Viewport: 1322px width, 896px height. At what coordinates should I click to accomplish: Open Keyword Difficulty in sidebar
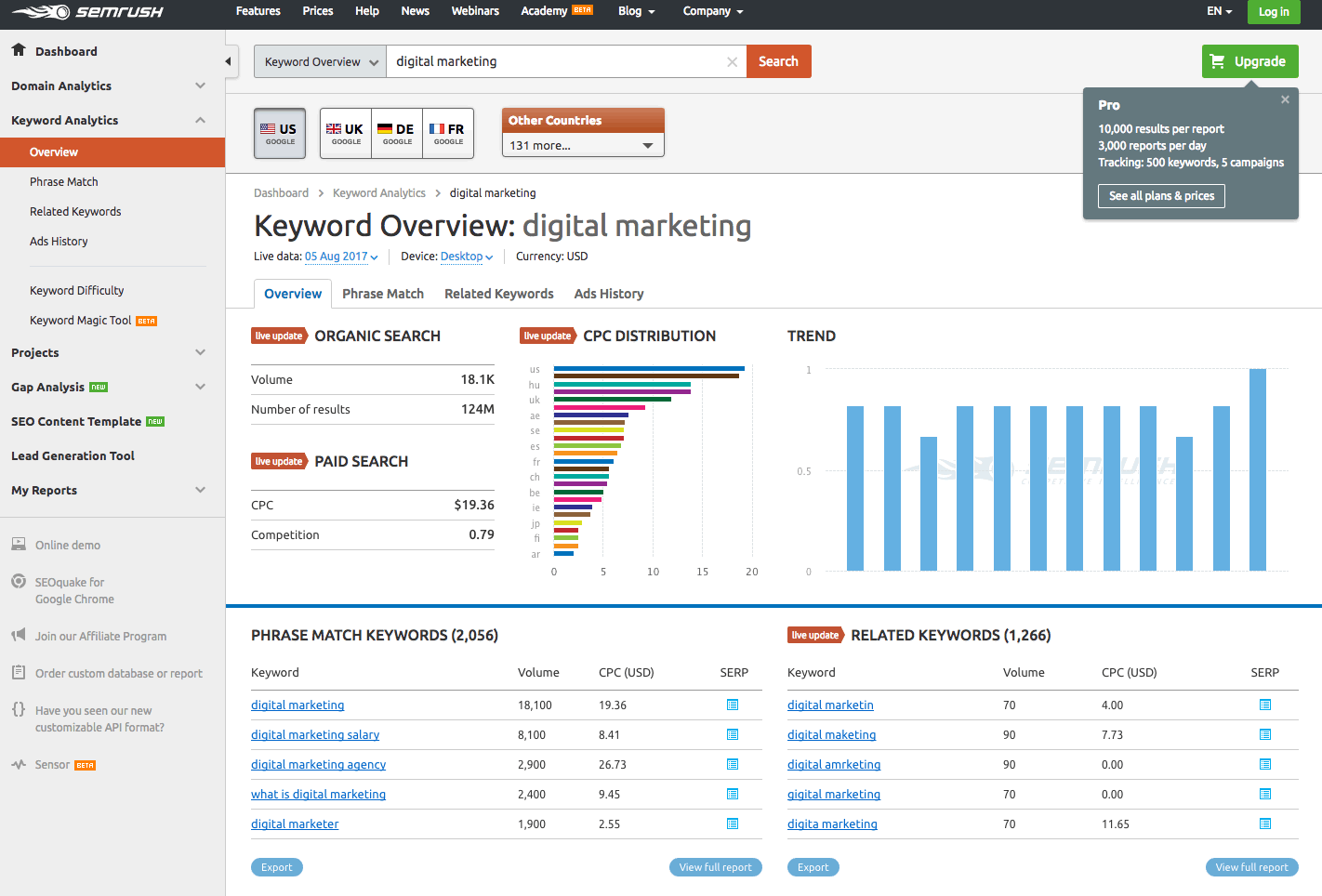pyautogui.click(x=76, y=290)
